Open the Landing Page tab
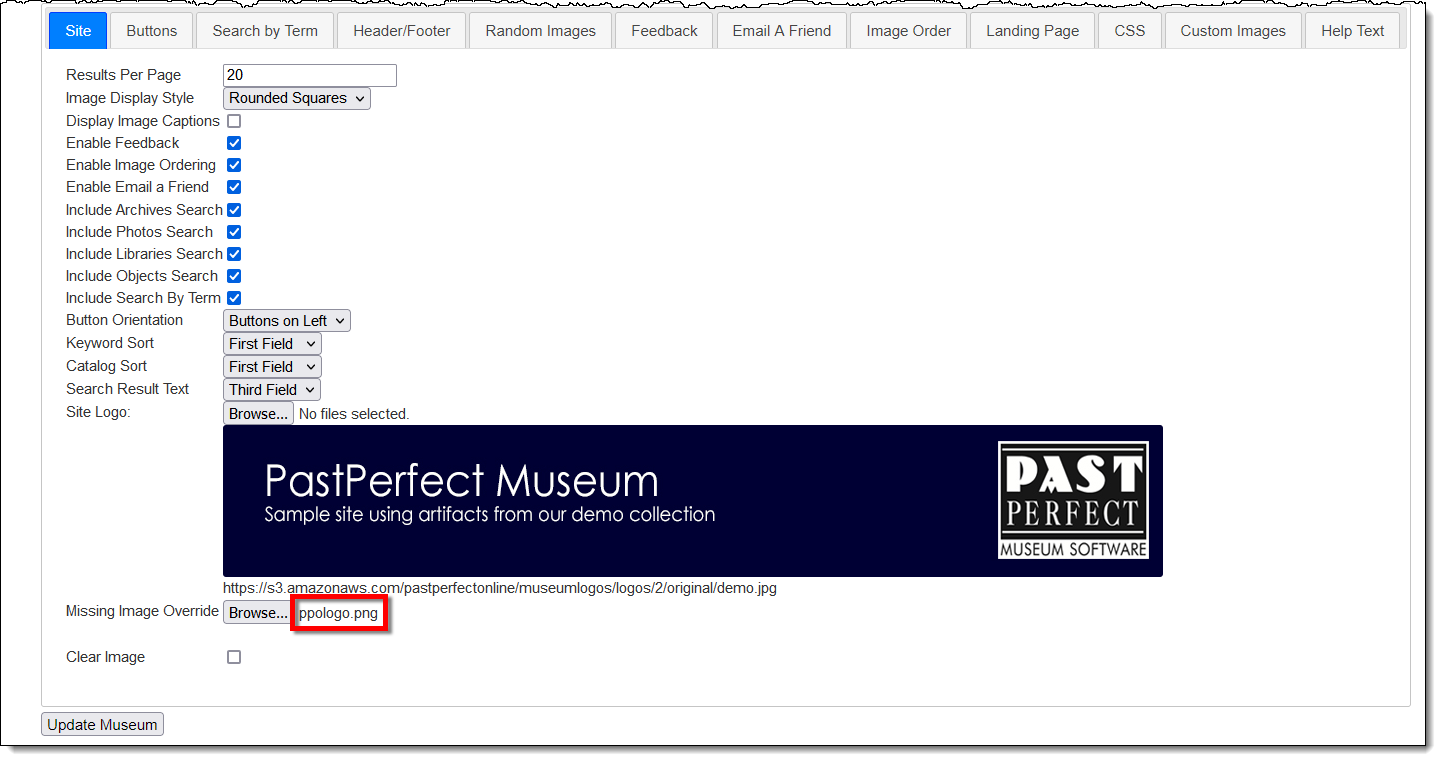1441x761 pixels. [x=1032, y=31]
